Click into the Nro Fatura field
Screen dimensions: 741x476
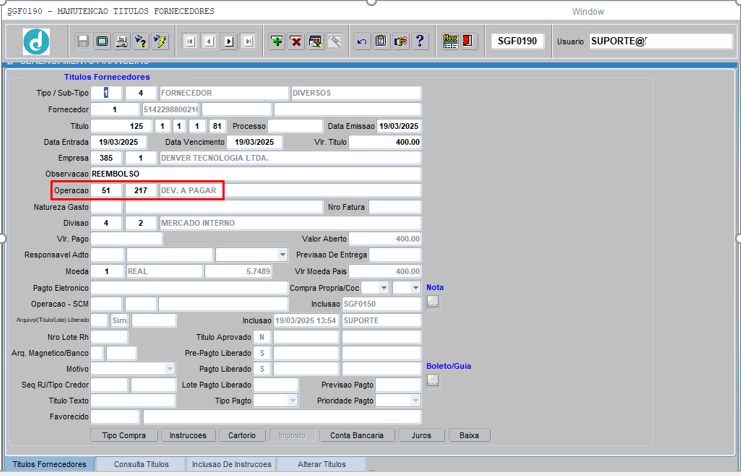395,207
